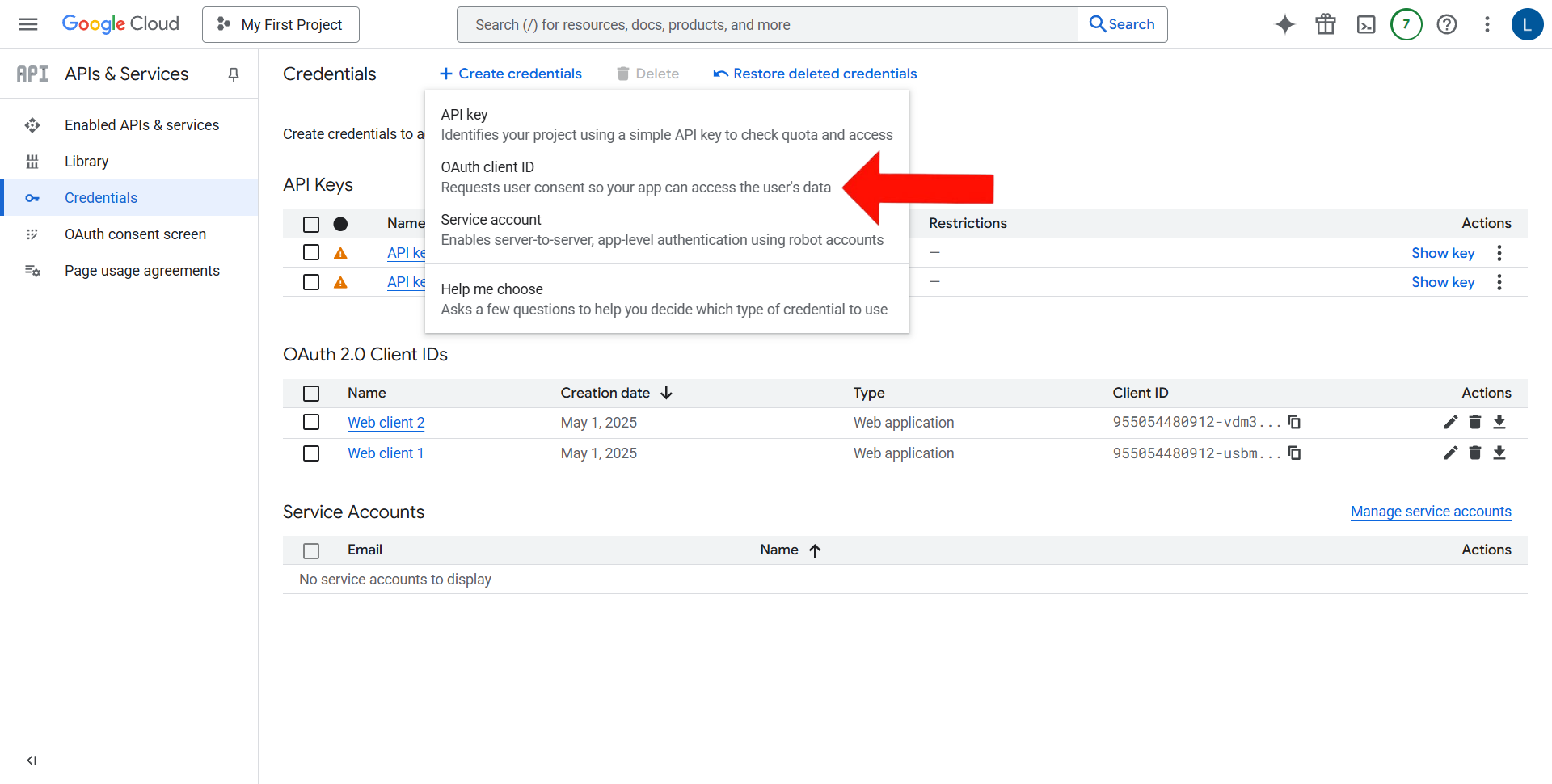The image size is (1552, 784).
Task: Open actions menu for second API key
Action: pyautogui.click(x=1499, y=282)
